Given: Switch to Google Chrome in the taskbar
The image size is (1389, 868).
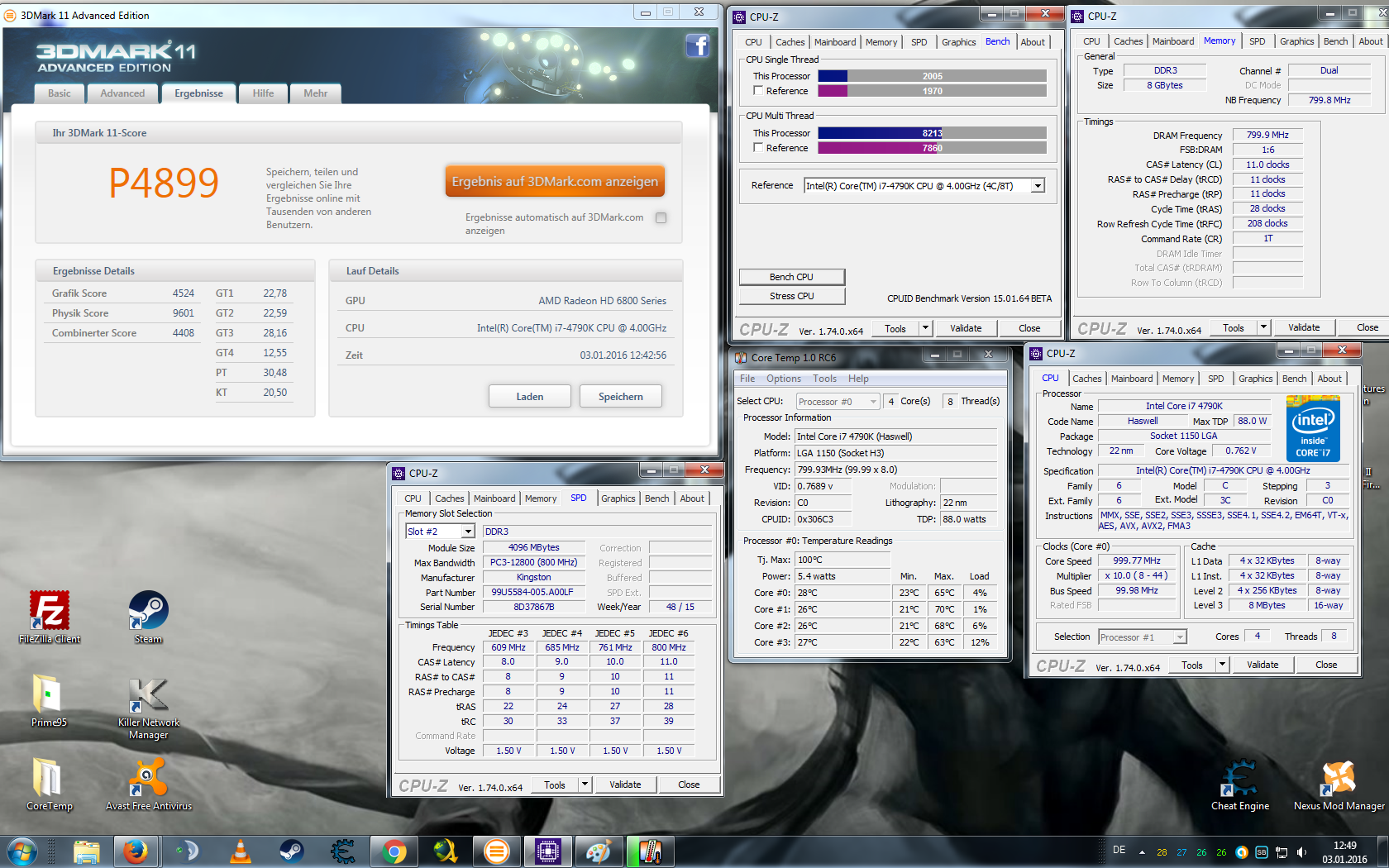Looking at the screenshot, I should 394,851.
